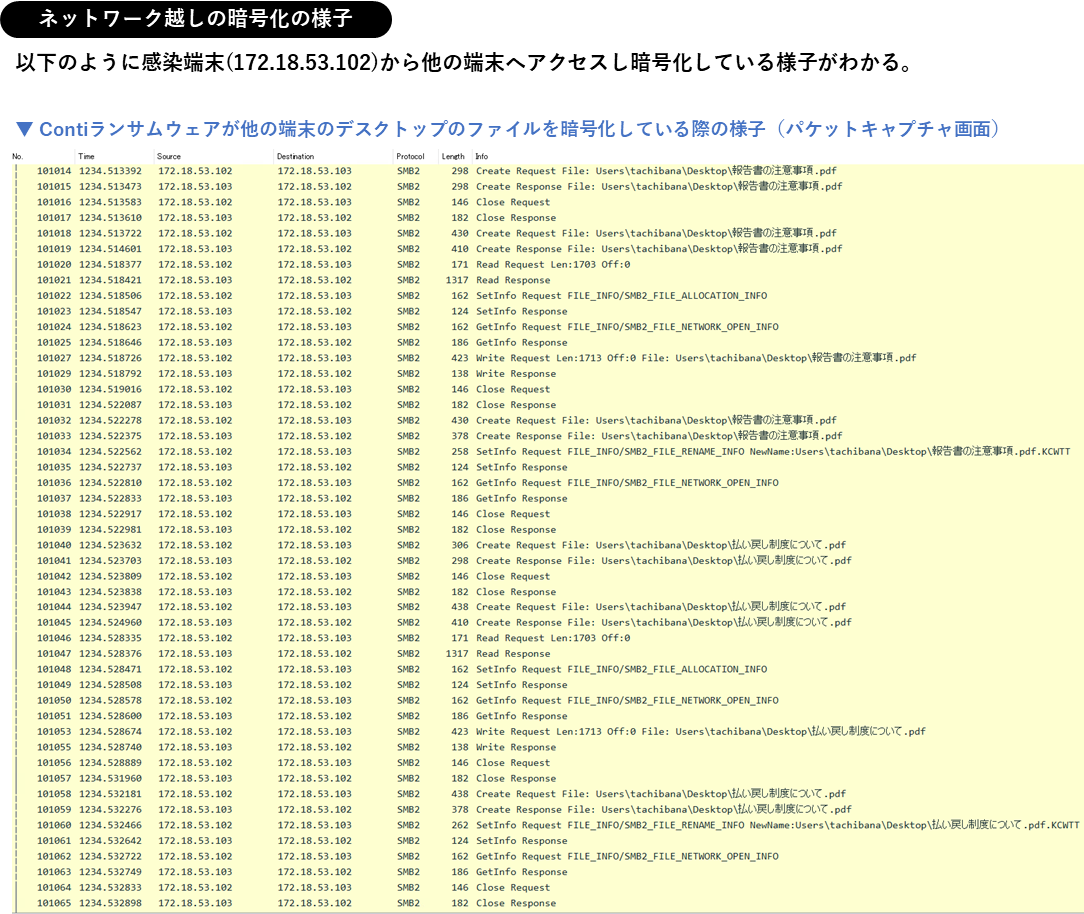Select the Read Response packet 101021
This screenshot has width=1084, height=914.
[x=400, y=279]
